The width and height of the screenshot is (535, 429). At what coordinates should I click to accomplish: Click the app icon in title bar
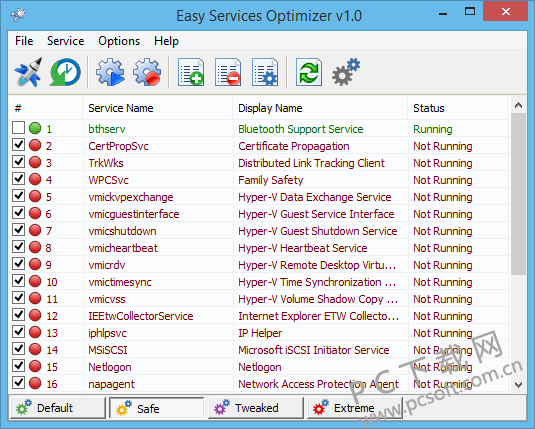tap(18, 14)
